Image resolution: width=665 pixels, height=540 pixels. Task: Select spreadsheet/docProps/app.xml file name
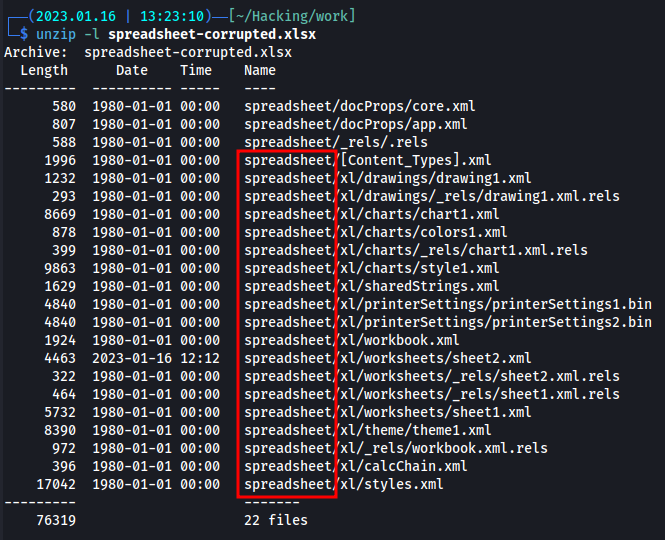355,124
